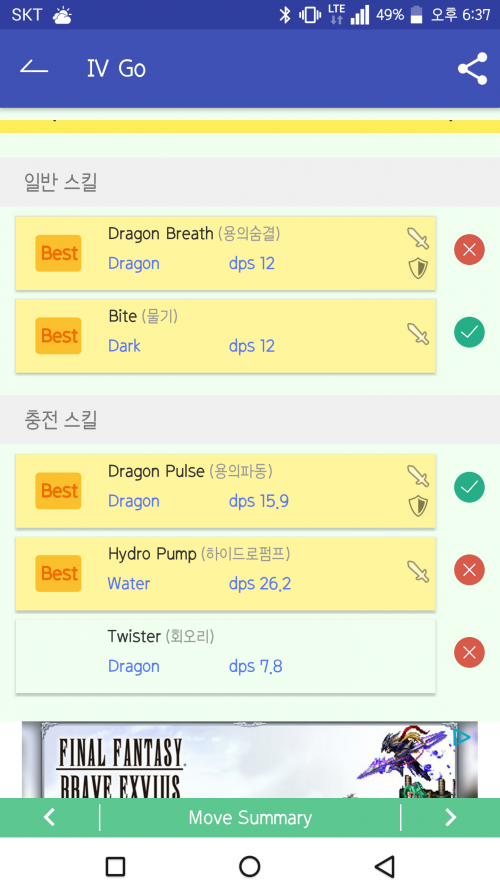Screen dimensions: 500x896
Task: Select the Twister move card
Action: 225,656
